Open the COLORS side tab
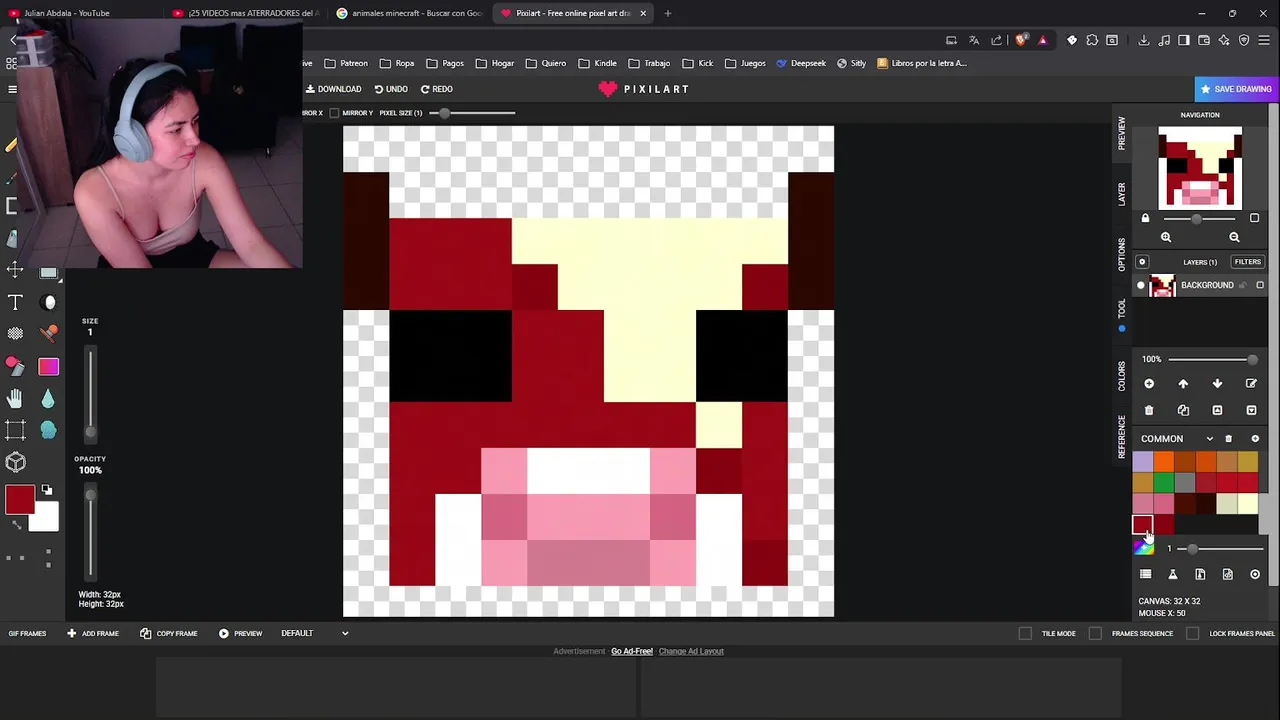This screenshot has width=1280, height=720. coord(1121,377)
